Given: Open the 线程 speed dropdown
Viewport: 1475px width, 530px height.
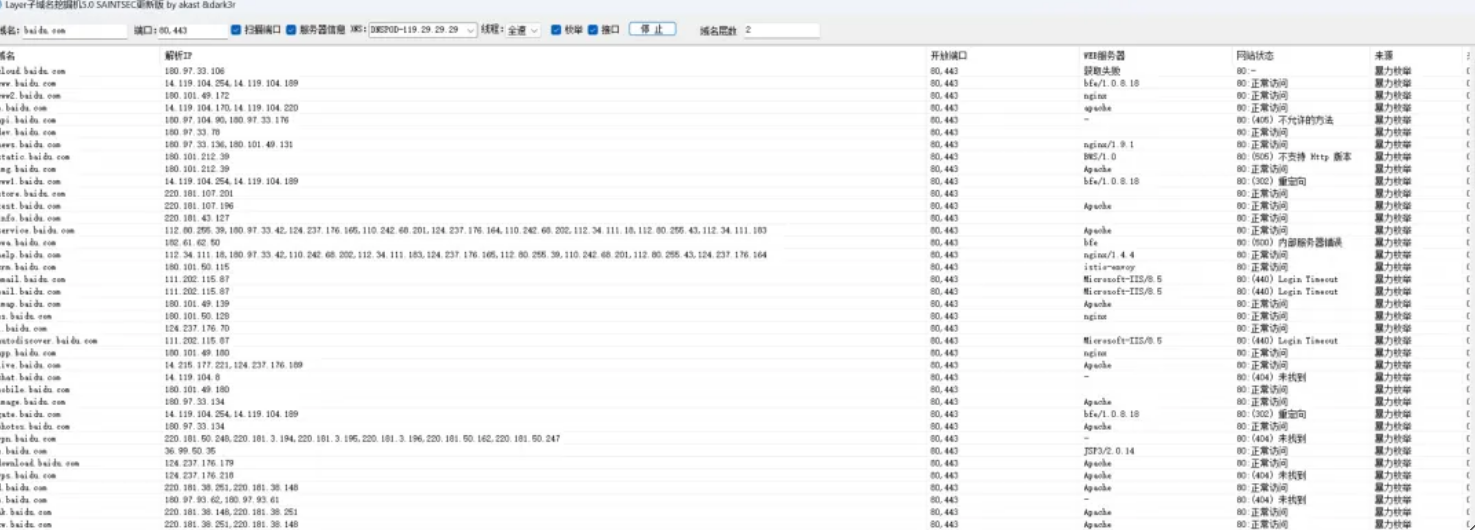Looking at the screenshot, I should click(523, 30).
